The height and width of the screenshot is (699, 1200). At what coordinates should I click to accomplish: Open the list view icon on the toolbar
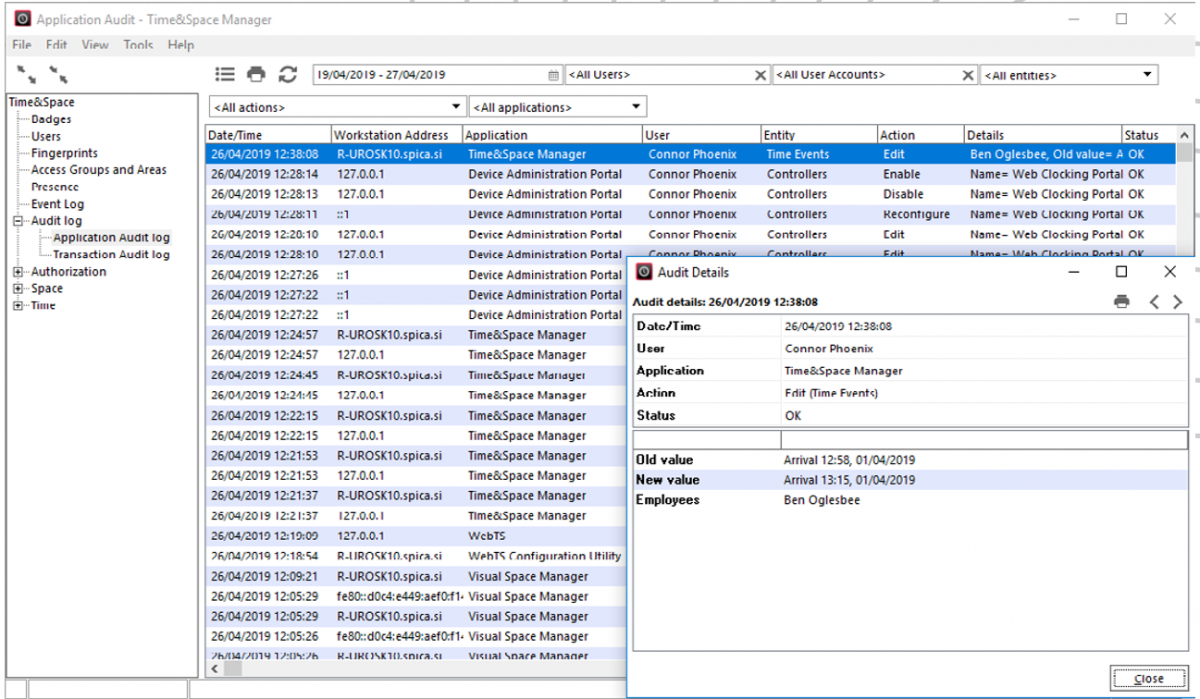pyautogui.click(x=225, y=73)
